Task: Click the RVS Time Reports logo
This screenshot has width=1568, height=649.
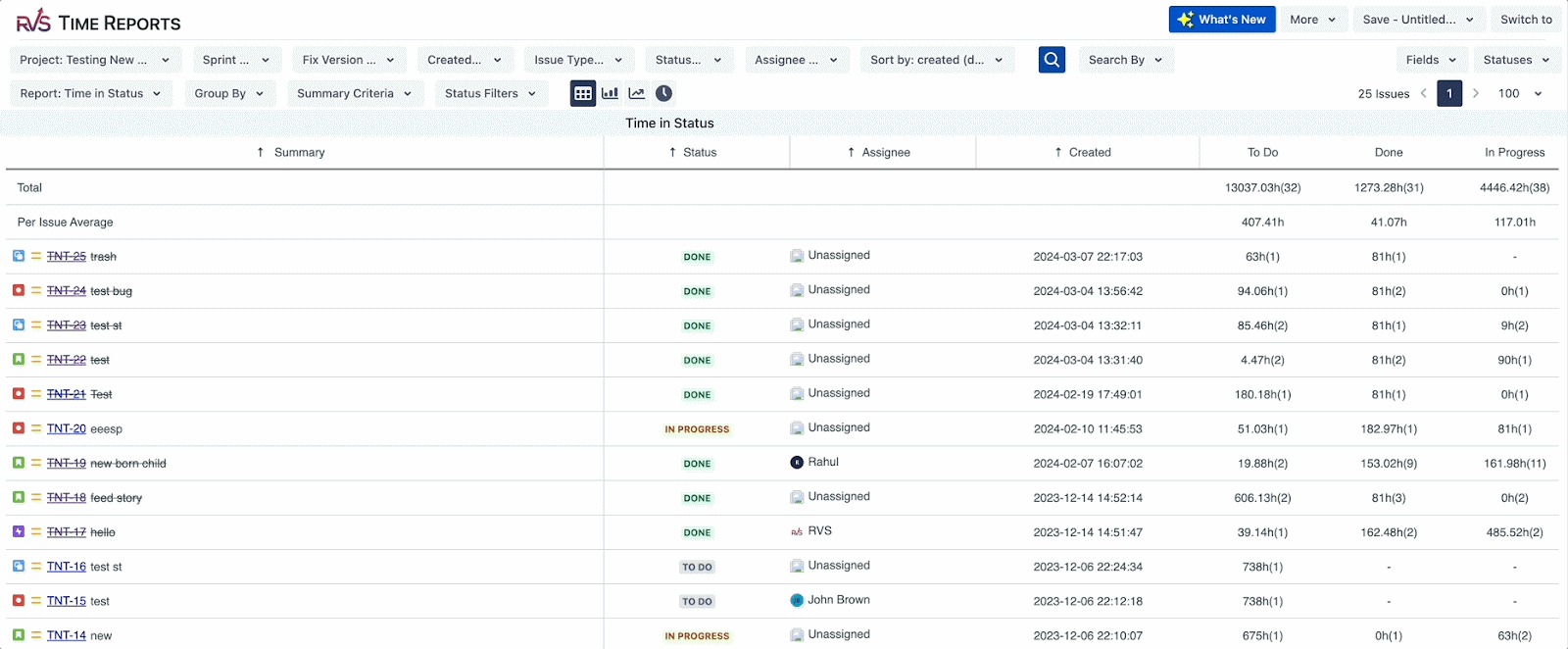Action: click(99, 22)
